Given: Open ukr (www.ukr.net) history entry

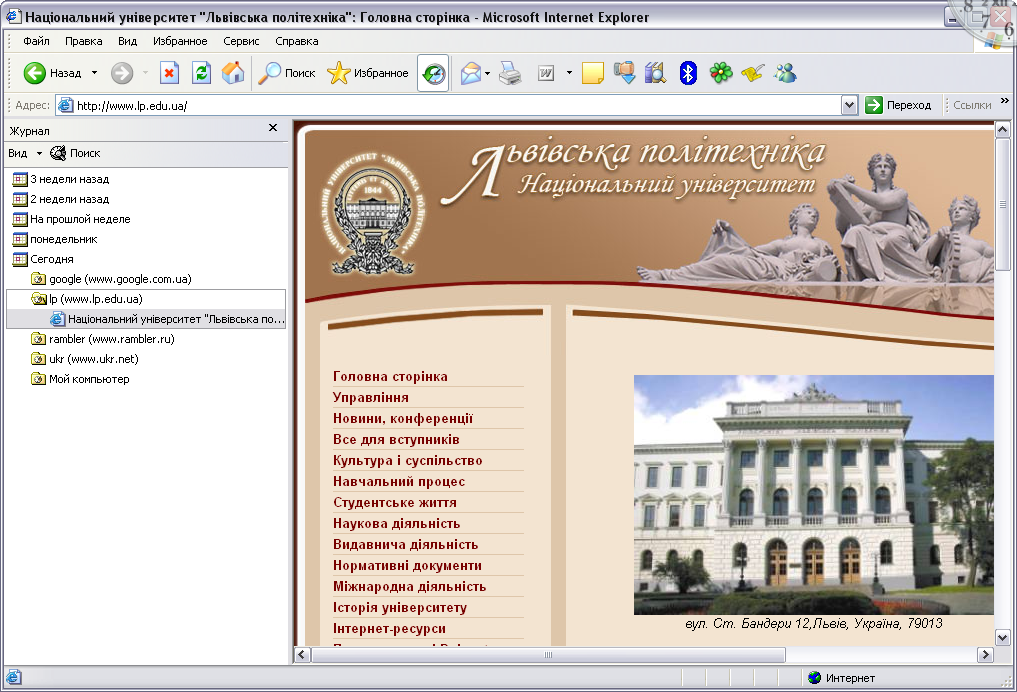Looking at the screenshot, I should pyautogui.click(x=85, y=359).
